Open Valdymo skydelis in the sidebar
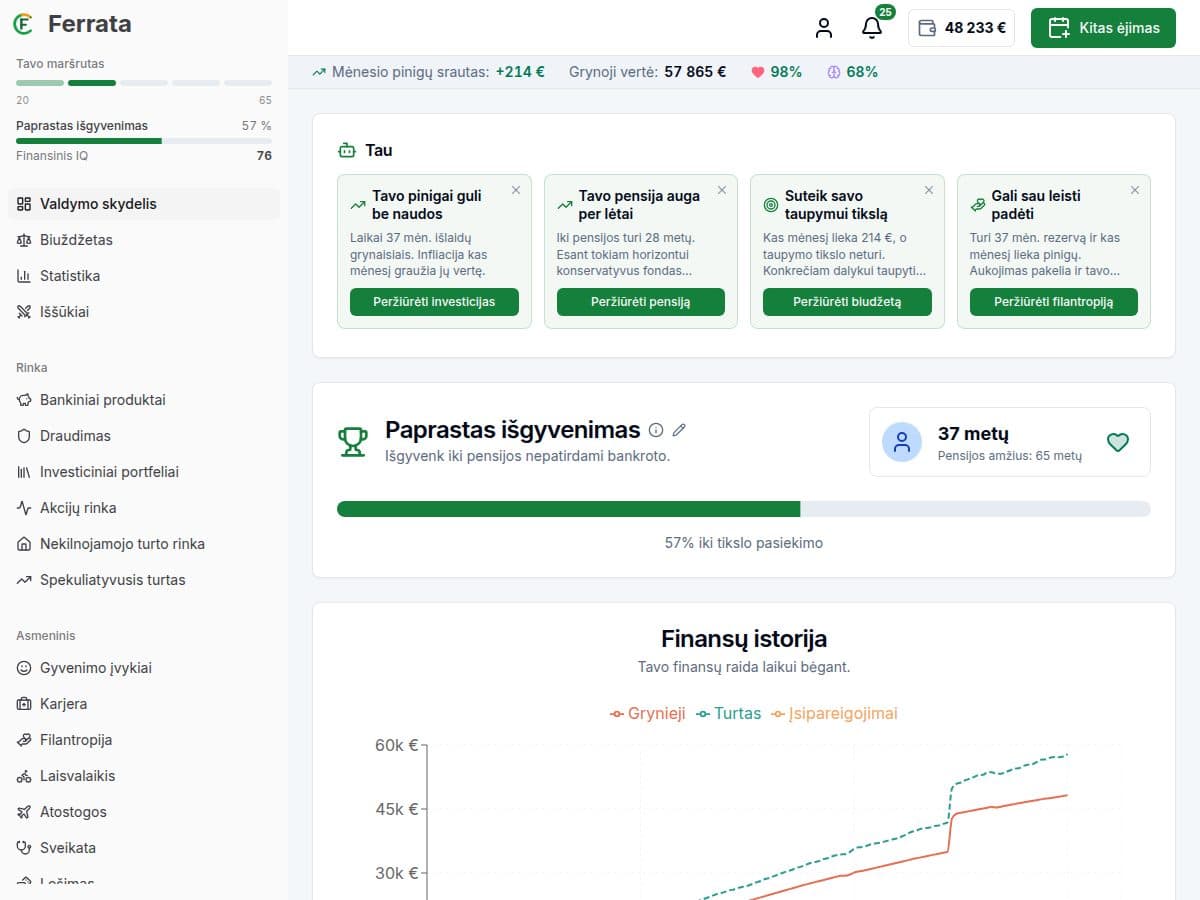Screen dimensions: 1200x900 click(144, 204)
